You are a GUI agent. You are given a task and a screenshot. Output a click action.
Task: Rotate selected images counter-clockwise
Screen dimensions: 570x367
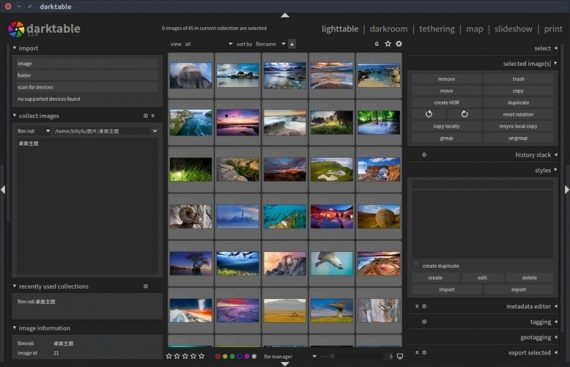429,114
